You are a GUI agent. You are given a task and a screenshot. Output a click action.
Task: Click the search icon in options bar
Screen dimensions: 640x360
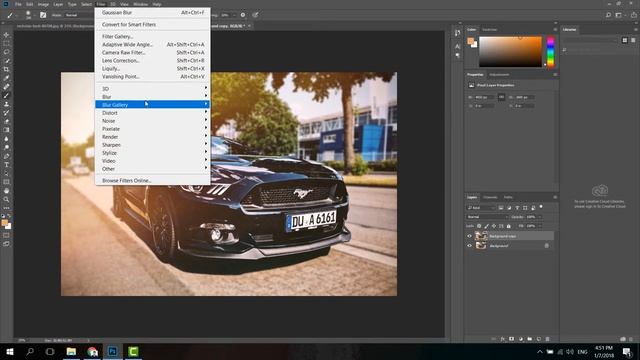608,15
